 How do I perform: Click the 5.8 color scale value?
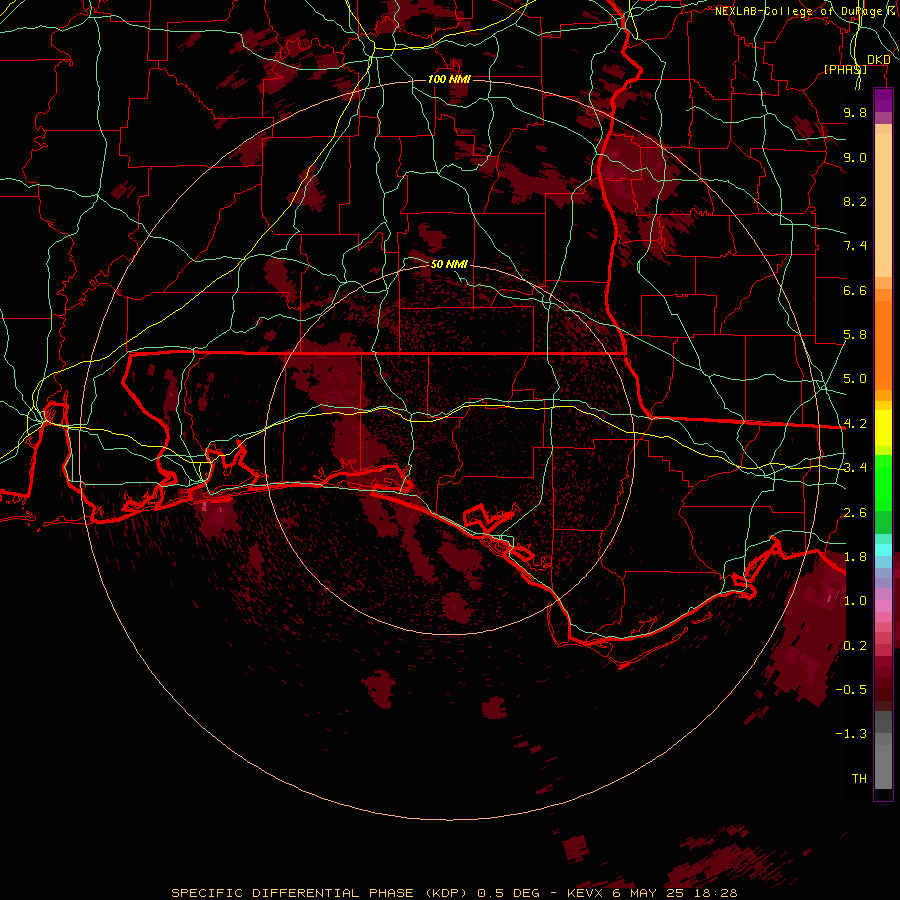(x=855, y=335)
